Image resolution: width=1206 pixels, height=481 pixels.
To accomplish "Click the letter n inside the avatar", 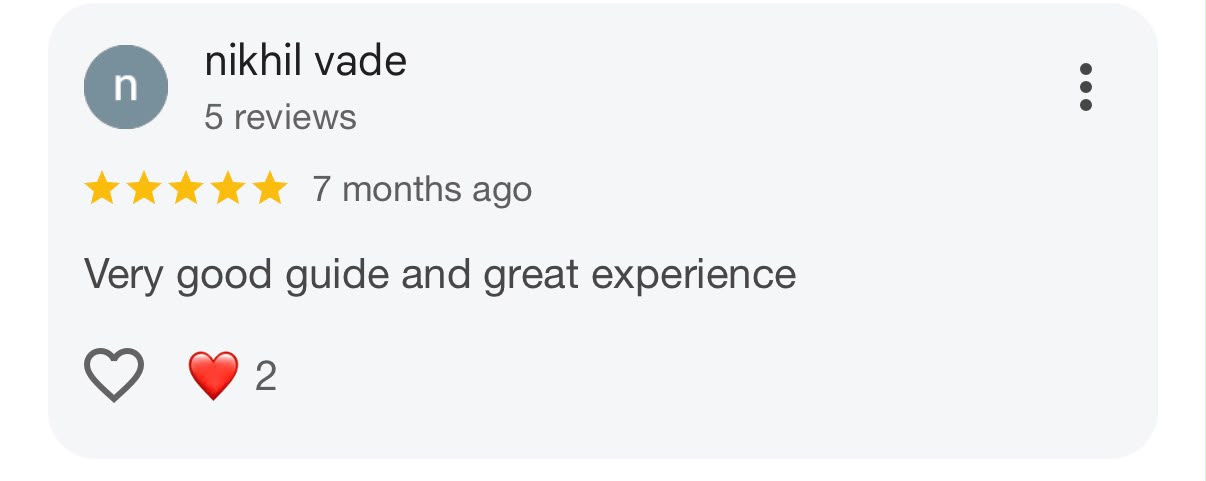I will pyautogui.click(x=125, y=88).
